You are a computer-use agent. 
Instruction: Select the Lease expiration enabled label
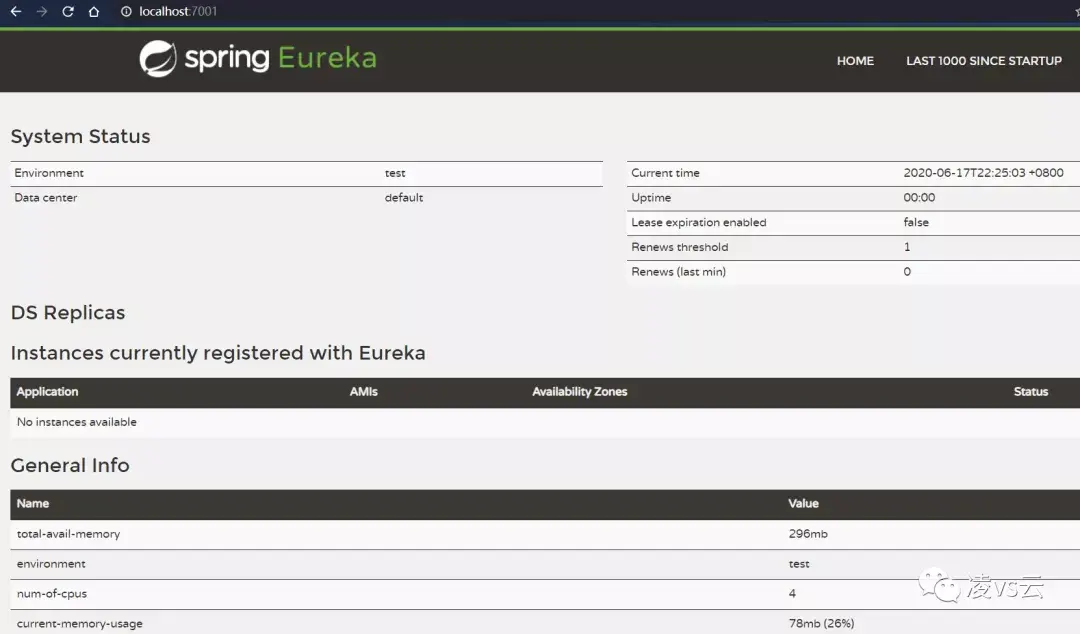(x=698, y=223)
